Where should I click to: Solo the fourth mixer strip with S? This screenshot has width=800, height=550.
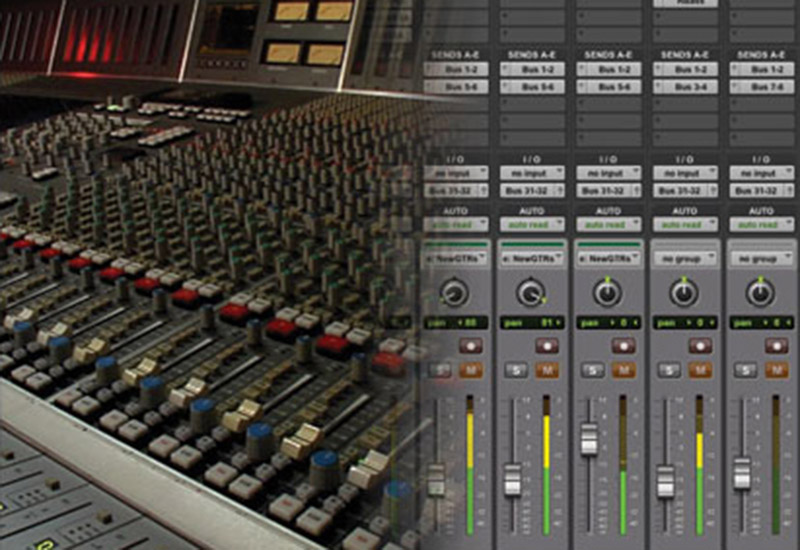pos(669,370)
